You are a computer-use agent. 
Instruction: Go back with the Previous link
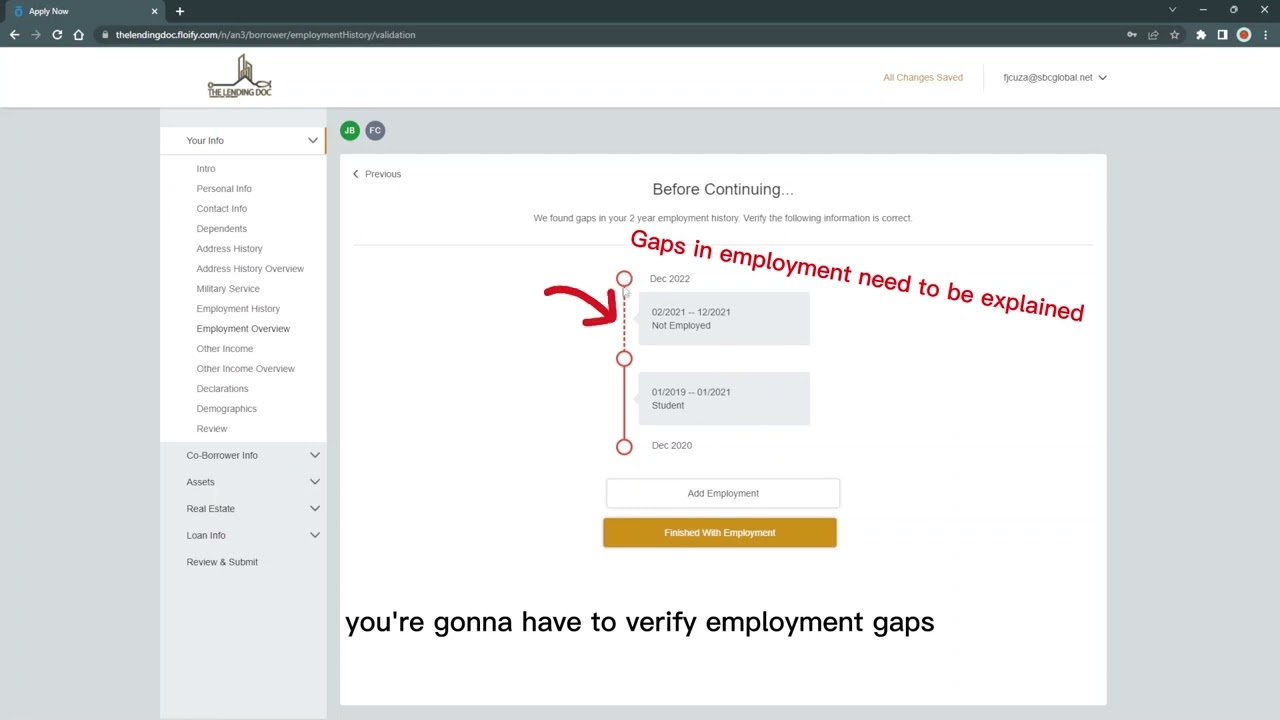point(376,174)
